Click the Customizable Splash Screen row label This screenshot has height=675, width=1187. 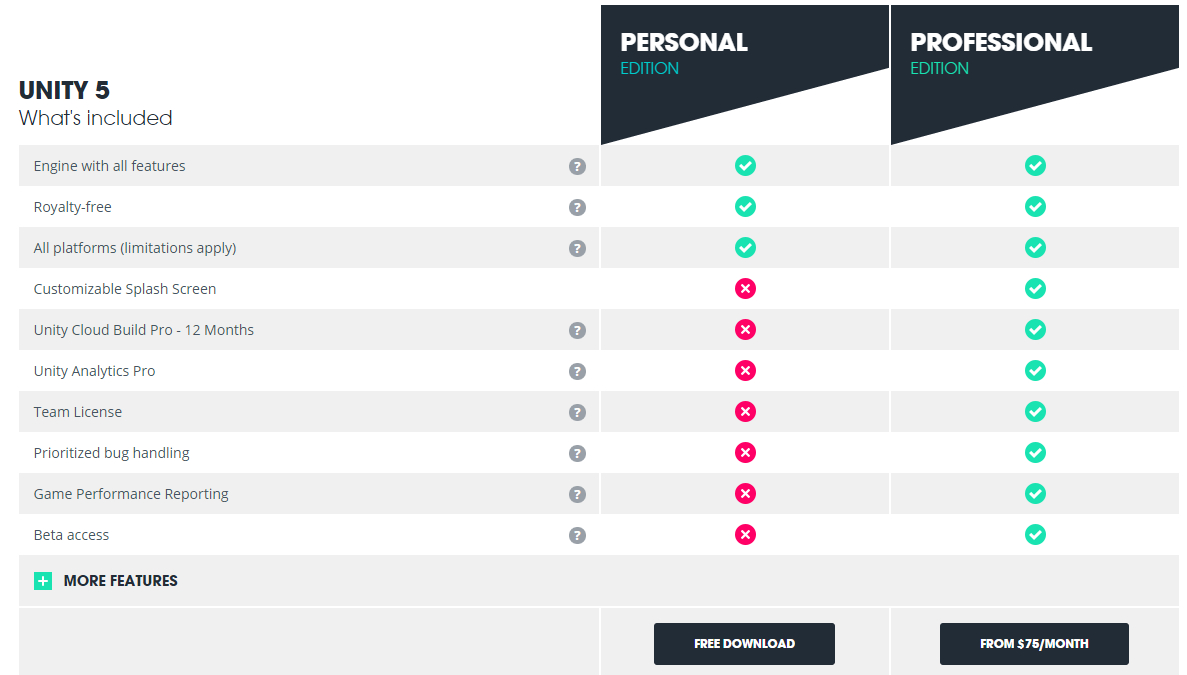pyautogui.click(x=125, y=289)
